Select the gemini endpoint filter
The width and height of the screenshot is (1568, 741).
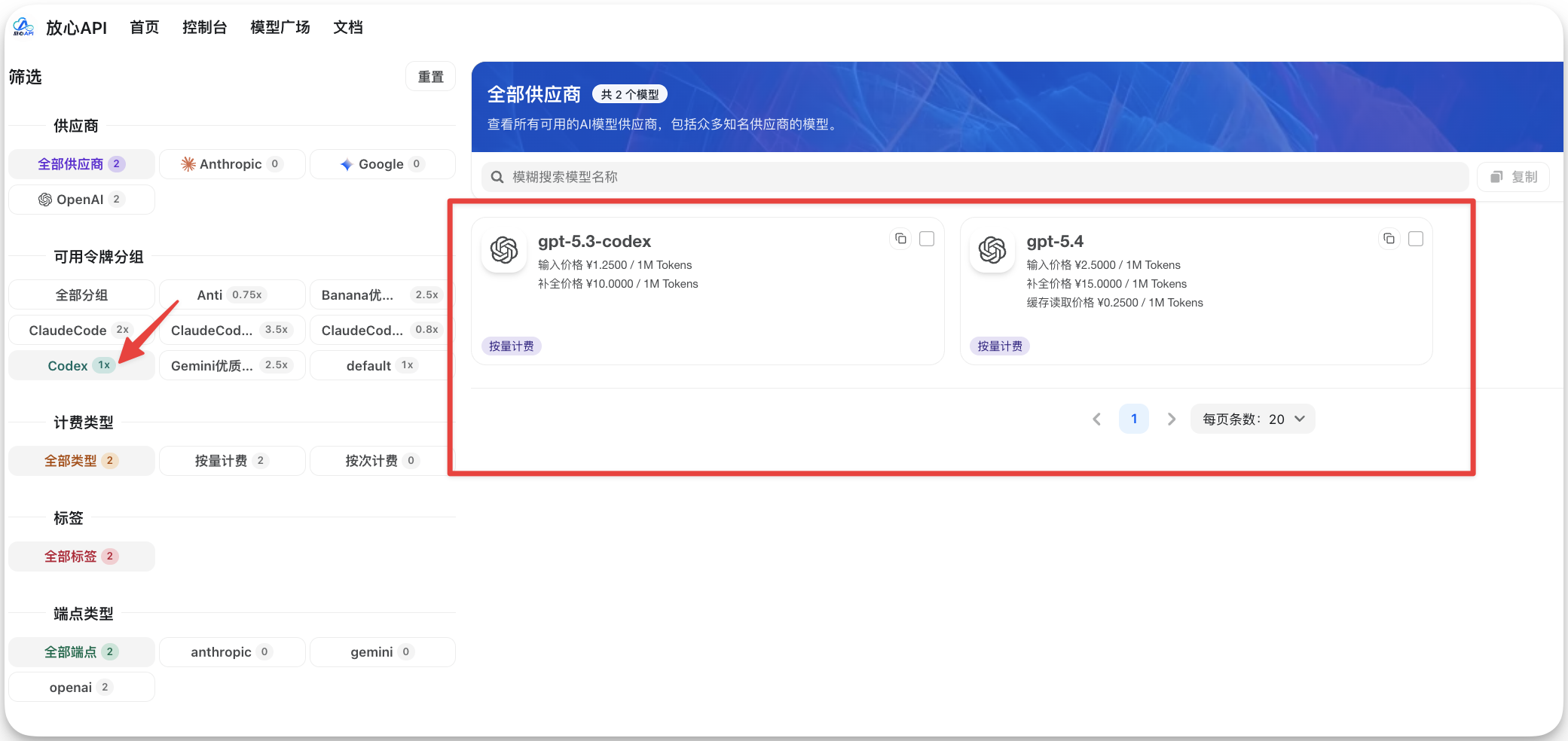[x=383, y=652]
